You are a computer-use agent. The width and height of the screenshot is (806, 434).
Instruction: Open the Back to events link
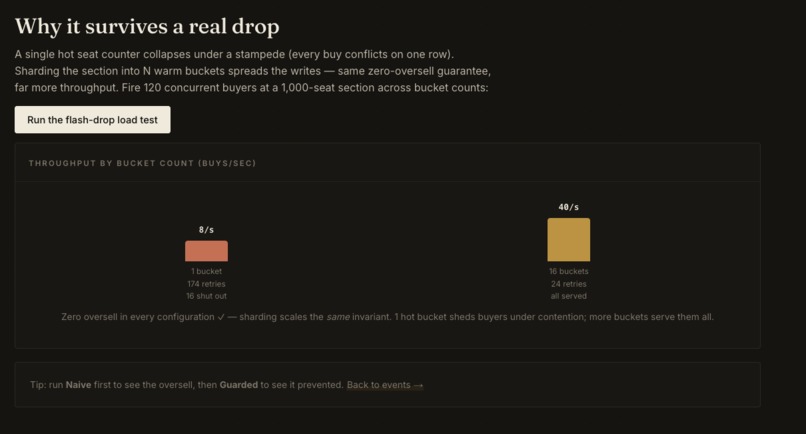coord(384,385)
